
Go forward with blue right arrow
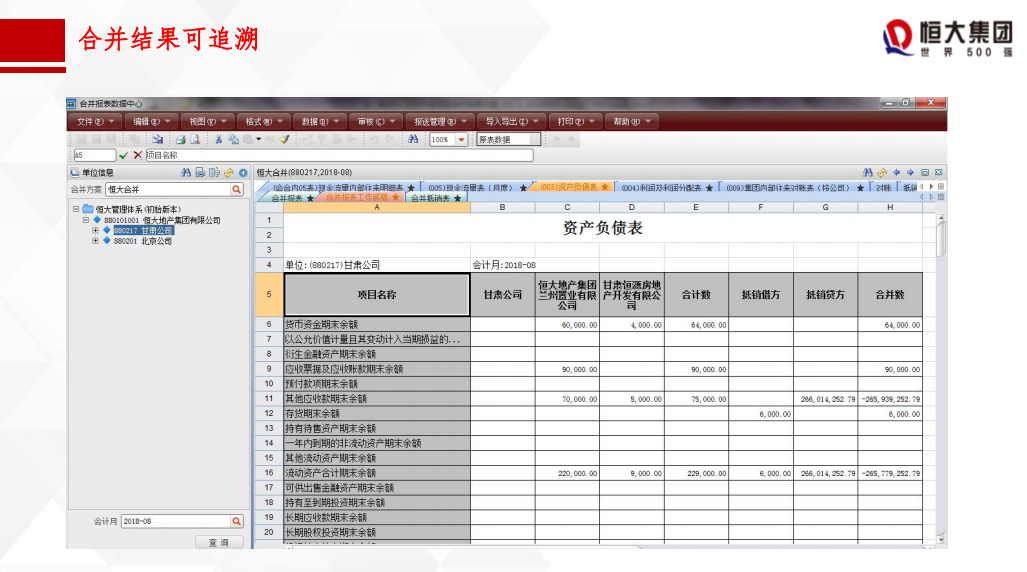coord(910,173)
